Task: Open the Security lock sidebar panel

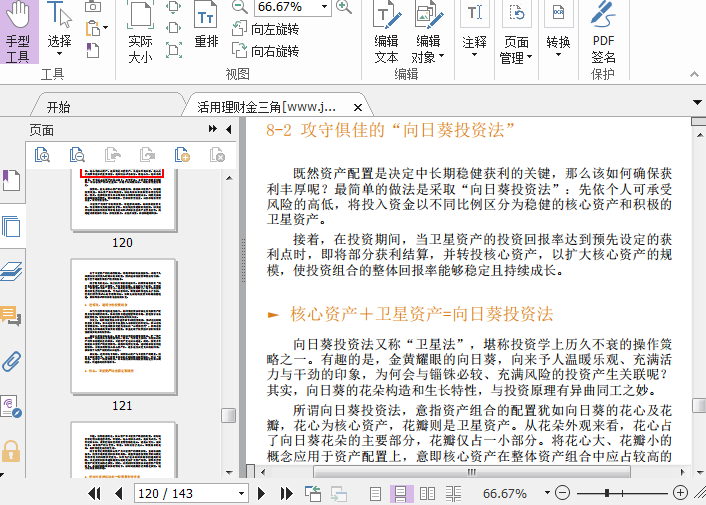Action: [11, 451]
